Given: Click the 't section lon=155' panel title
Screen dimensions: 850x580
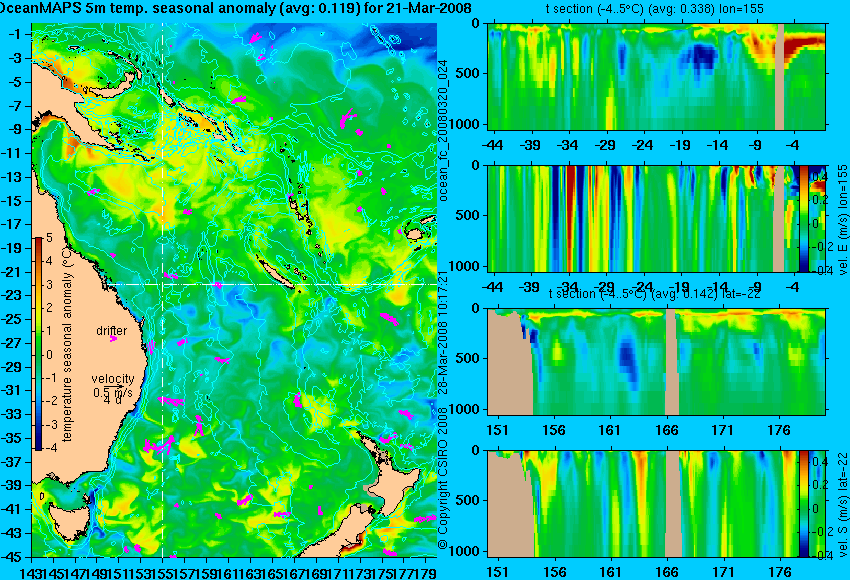Looking at the screenshot, I should (x=655, y=9).
